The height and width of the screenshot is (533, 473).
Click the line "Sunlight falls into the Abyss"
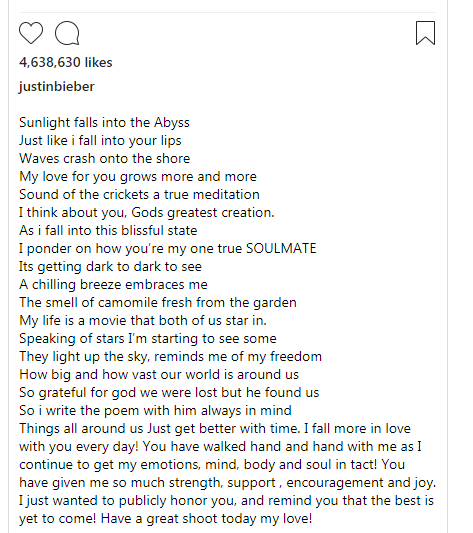104,123
